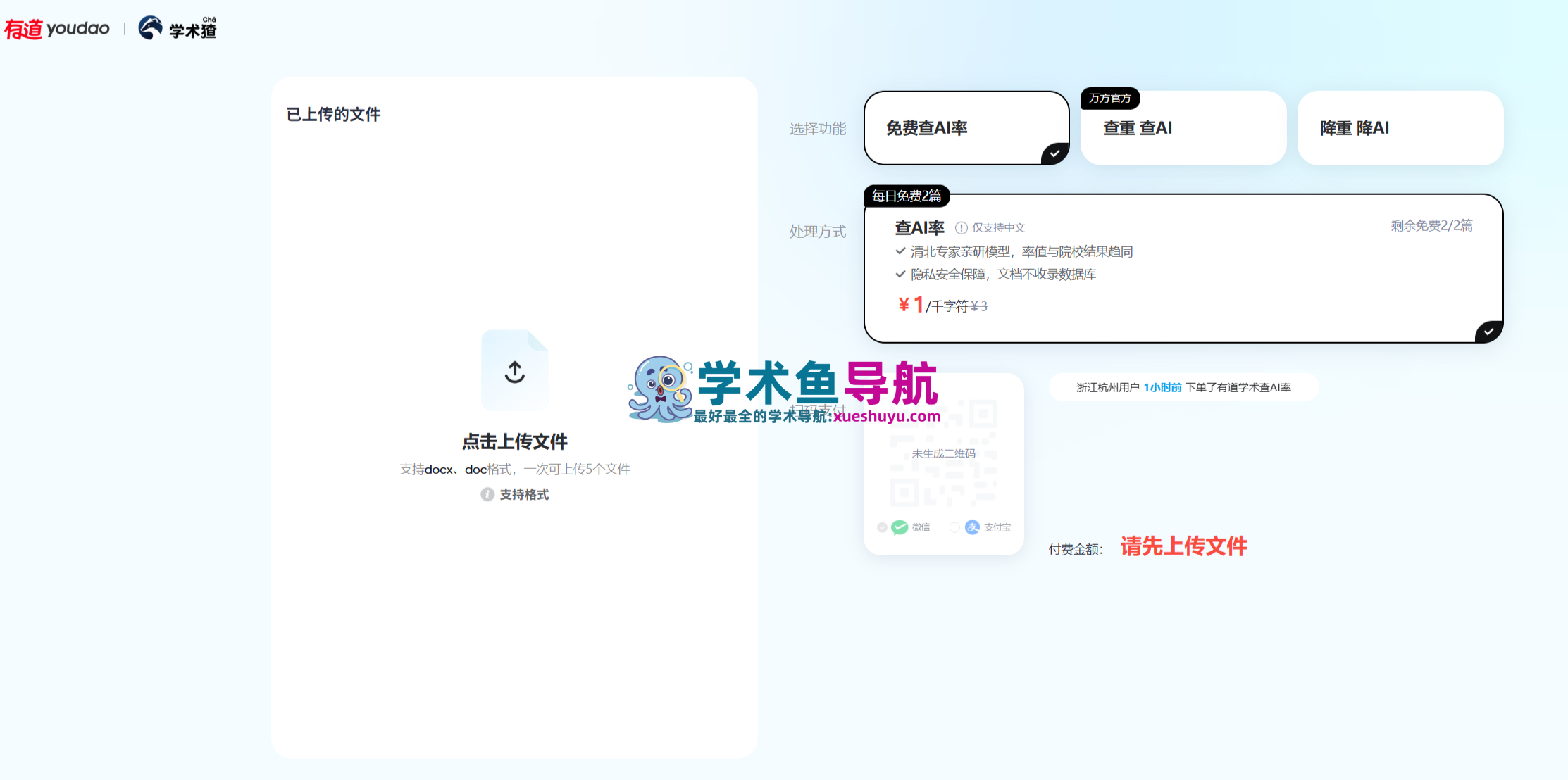Click the checkmark corner of the 查AI率 card

point(1489,331)
